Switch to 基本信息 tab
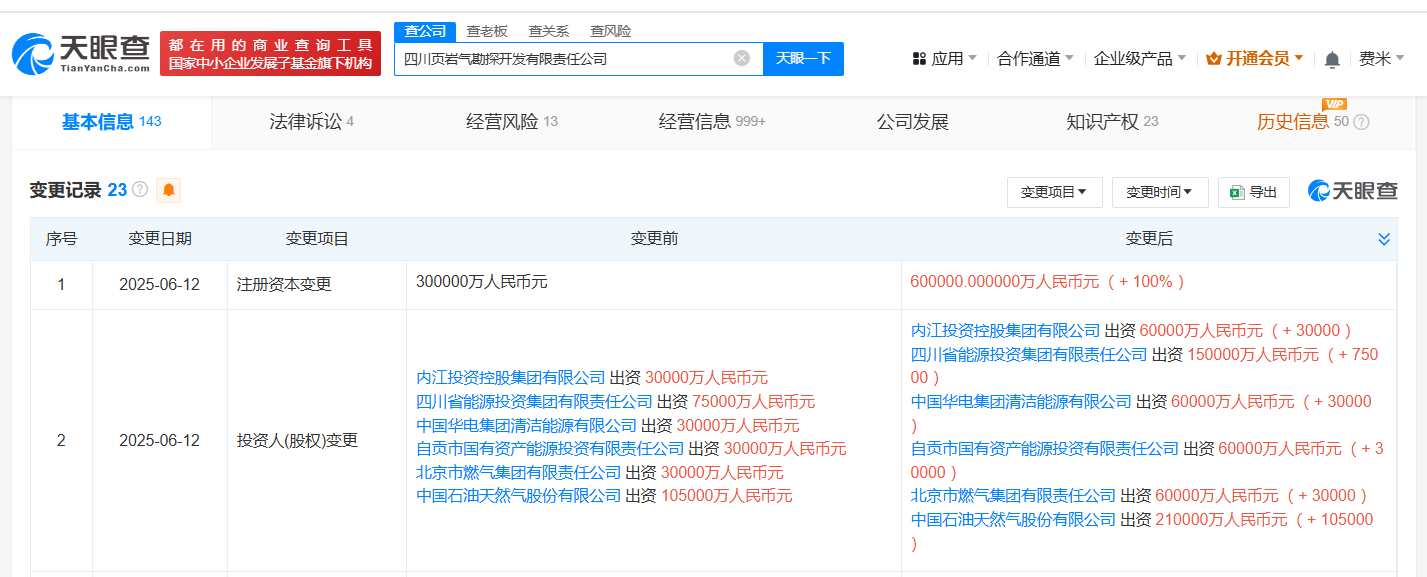1427x577 pixels. click(111, 122)
